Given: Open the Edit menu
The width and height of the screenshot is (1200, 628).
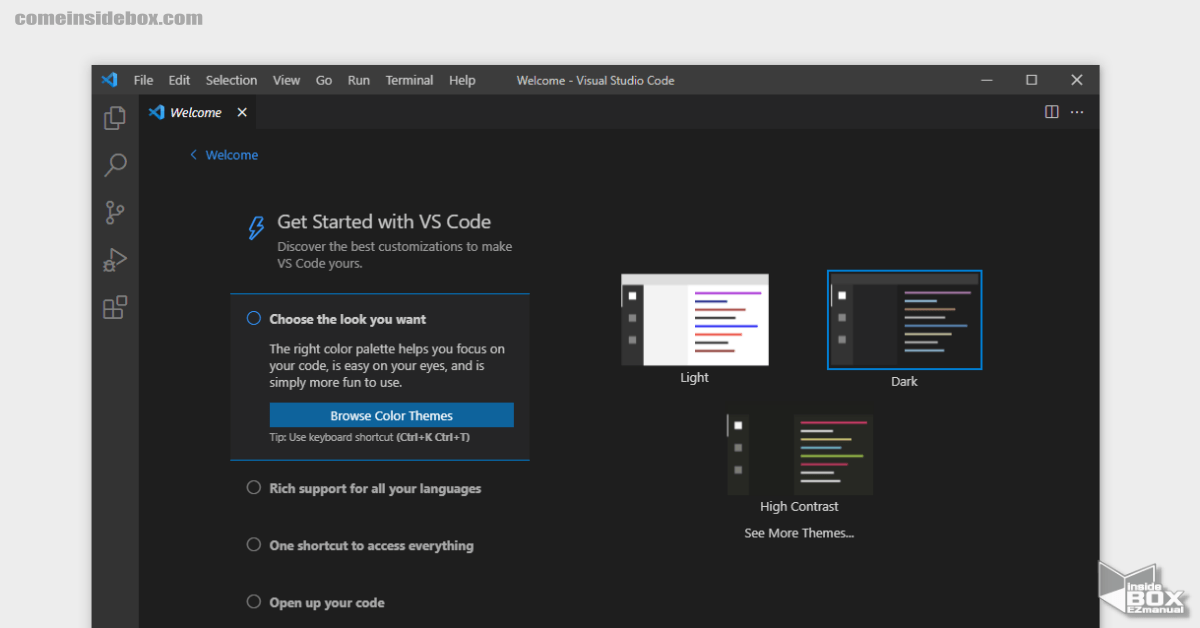Looking at the screenshot, I should pos(179,80).
